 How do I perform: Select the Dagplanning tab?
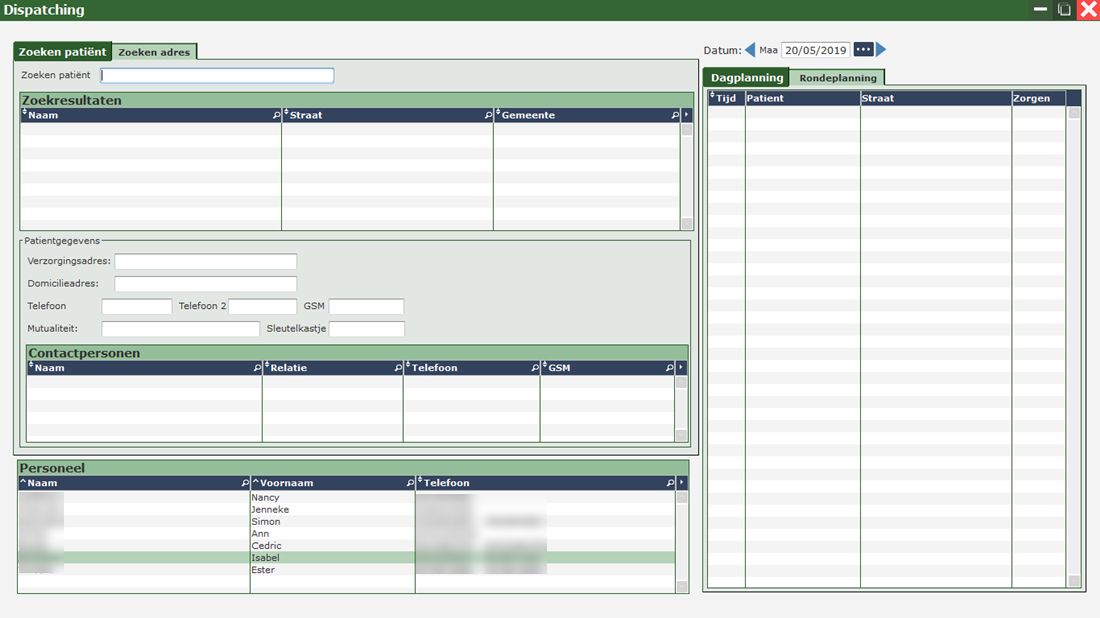click(746, 78)
